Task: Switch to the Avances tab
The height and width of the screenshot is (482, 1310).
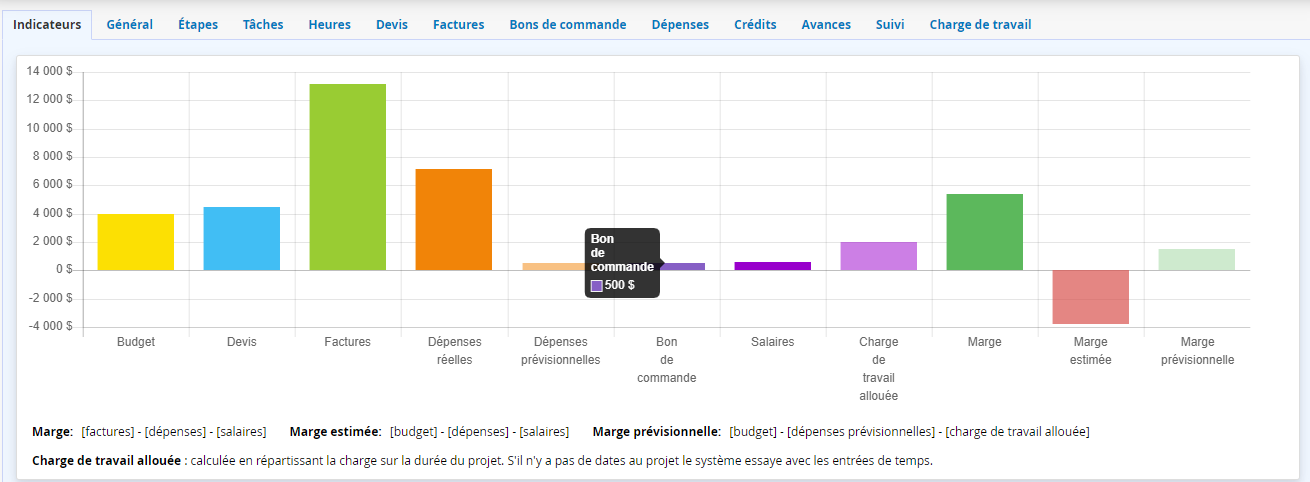Action: click(x=826, y=25)
